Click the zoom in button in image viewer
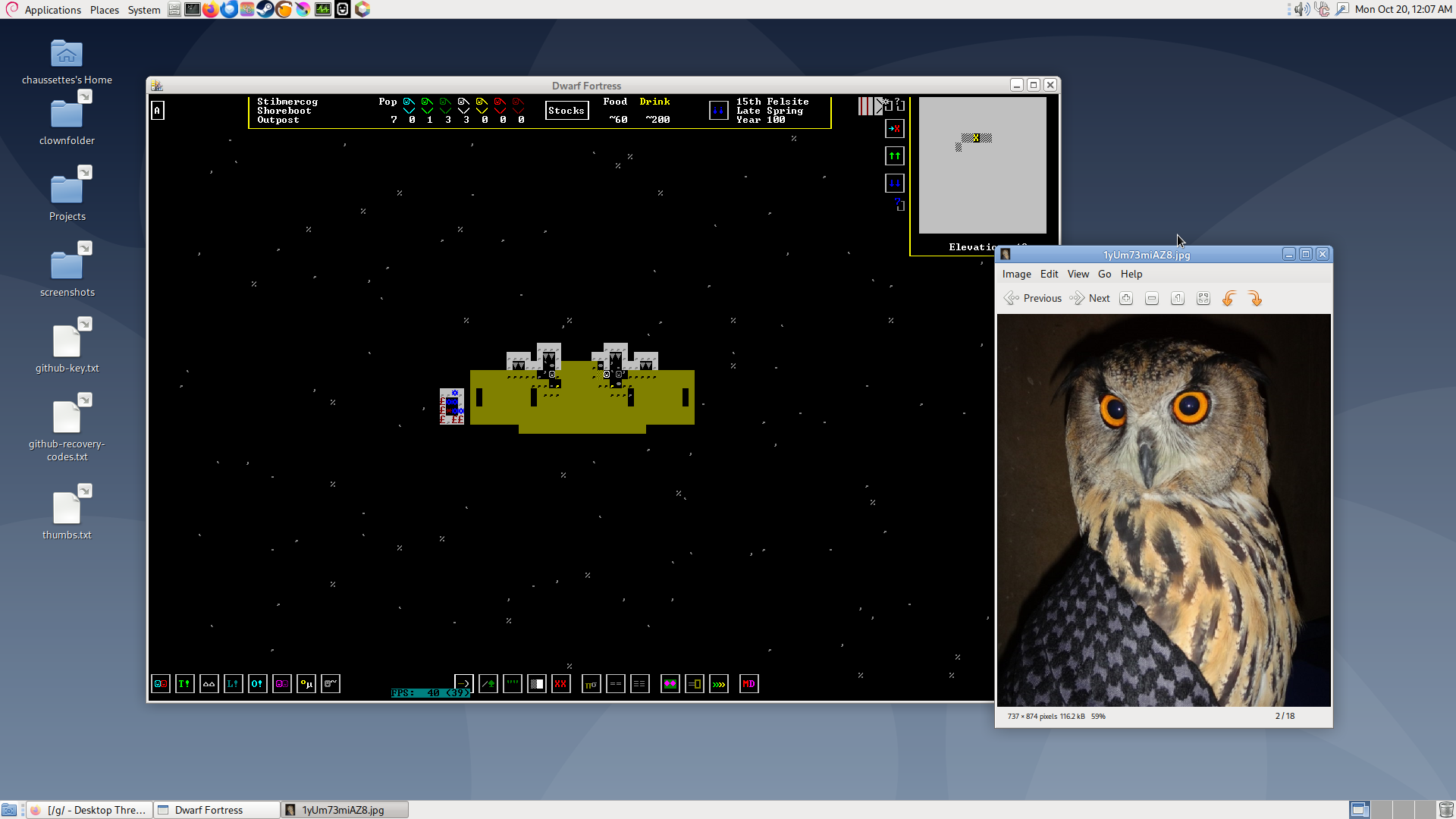The image size is (1456, 819). [1126, 299]
